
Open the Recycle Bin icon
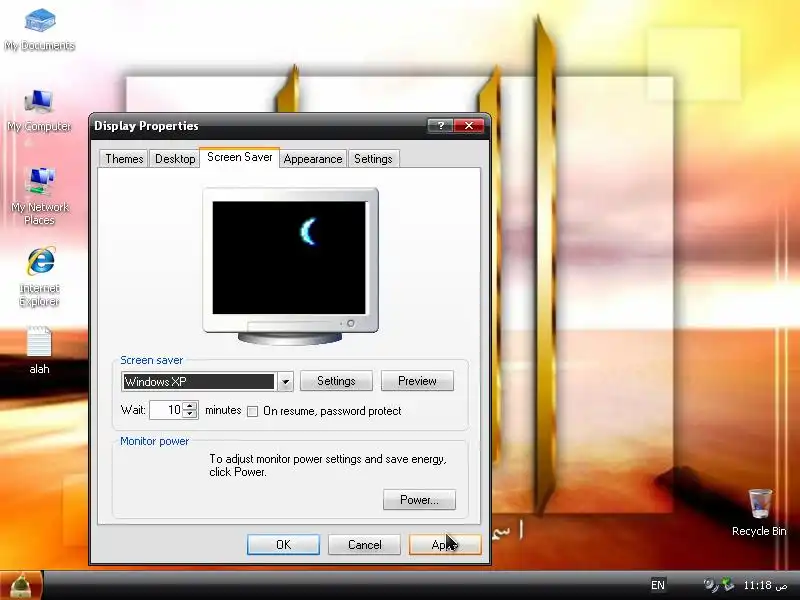coord(759,512)
